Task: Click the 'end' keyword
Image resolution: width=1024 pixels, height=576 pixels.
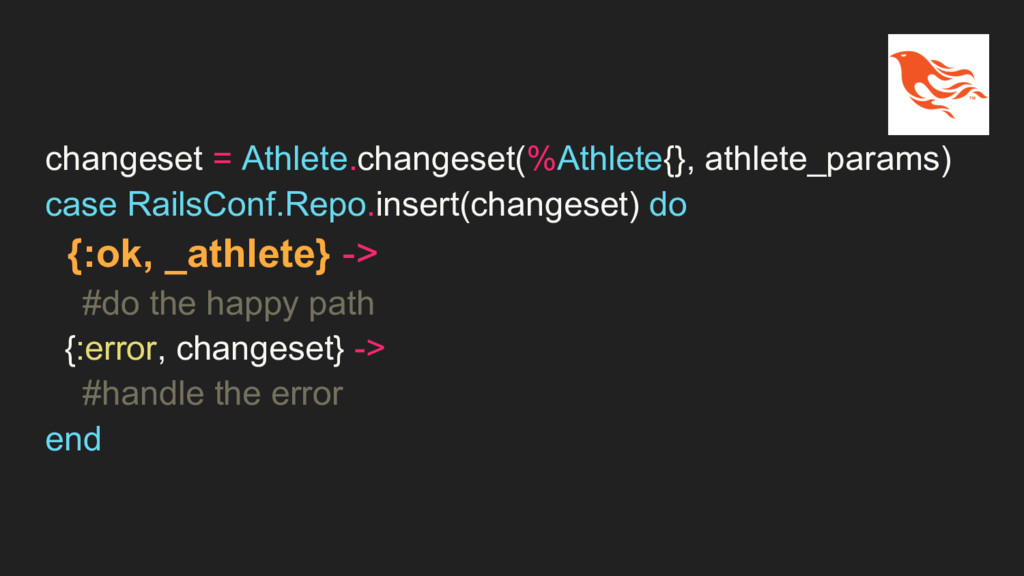Action: click(73, 439)
